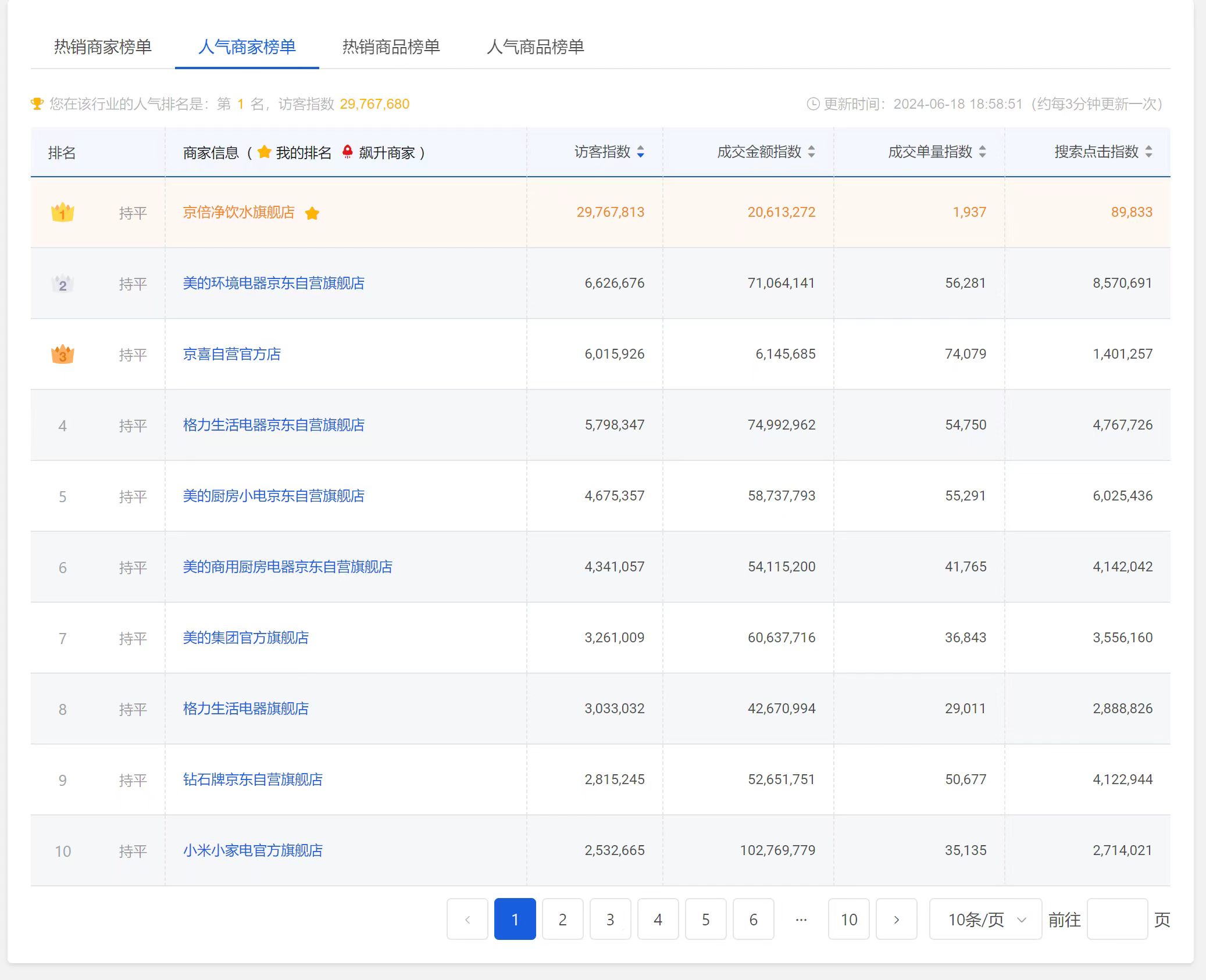The width and height of the screenshot is (1206, 980).
Task: Click the pagination ellipsis for more pages
Action: pyautogui.click(x=801, y=919)
